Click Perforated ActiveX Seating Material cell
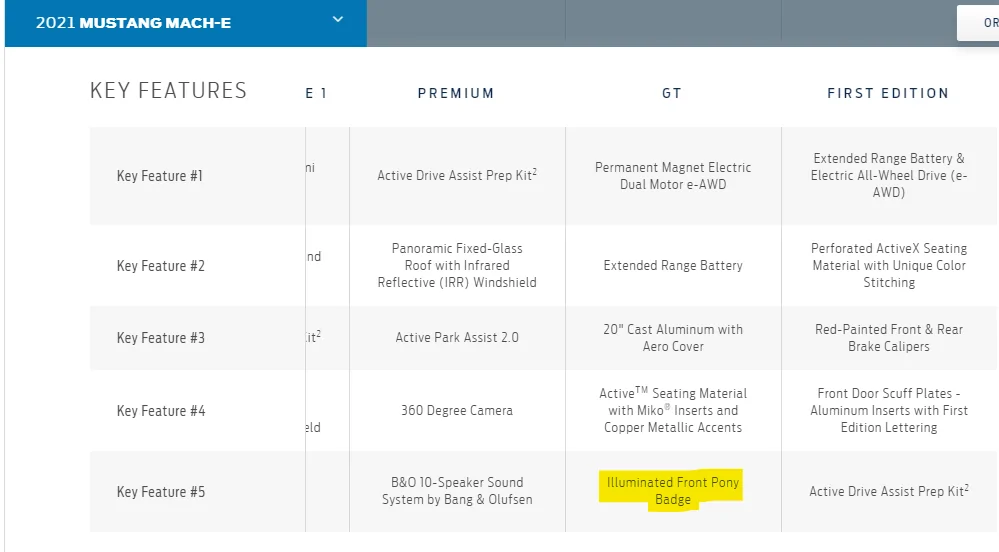The height and width of the screenshot is (552, 999). 889,265
